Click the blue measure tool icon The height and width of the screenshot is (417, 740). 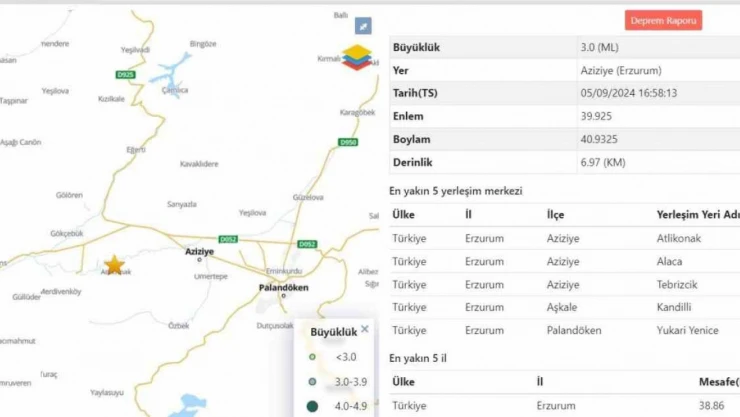click(364, 25)
